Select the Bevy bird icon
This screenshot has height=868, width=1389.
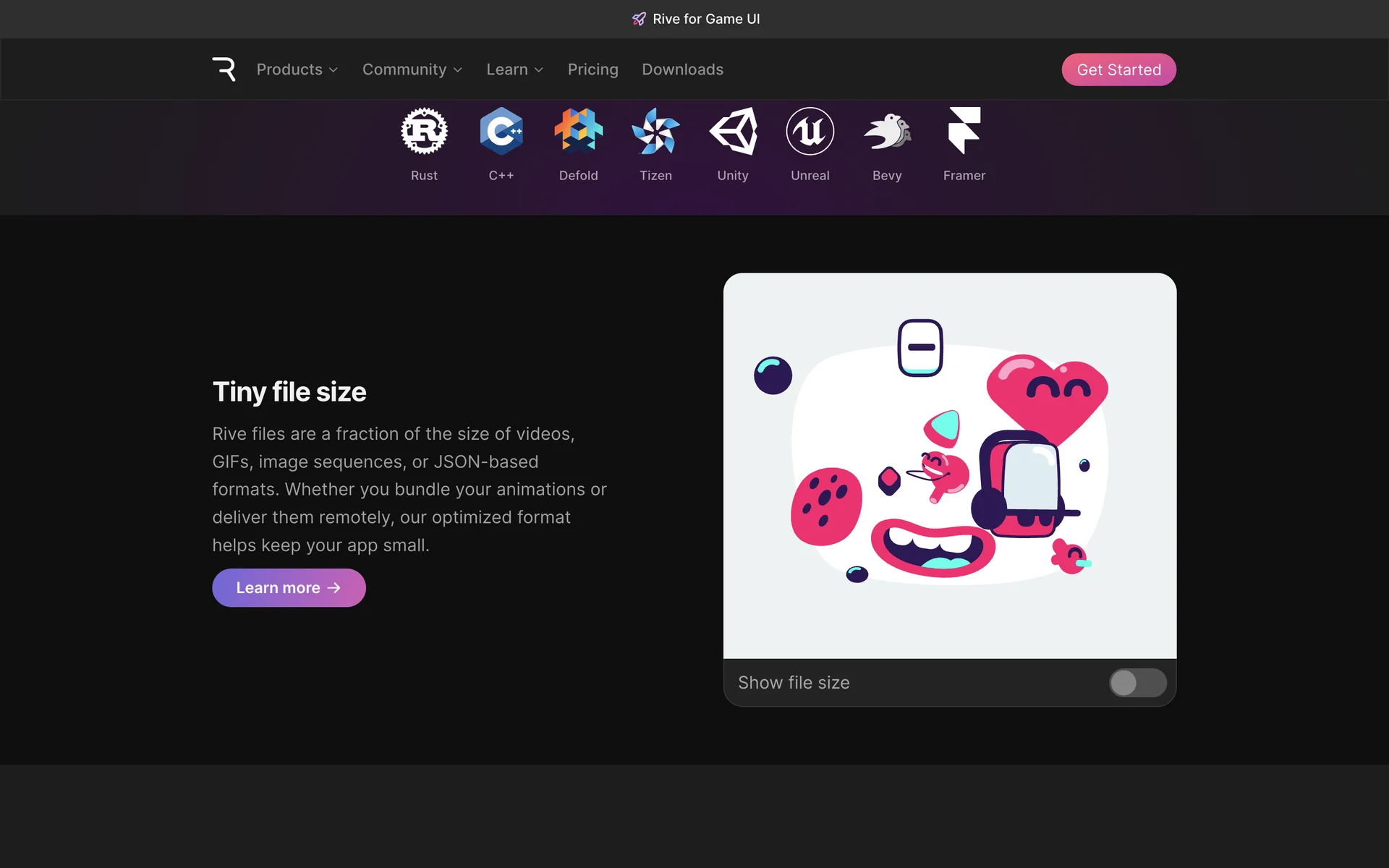tap(887, 131)
